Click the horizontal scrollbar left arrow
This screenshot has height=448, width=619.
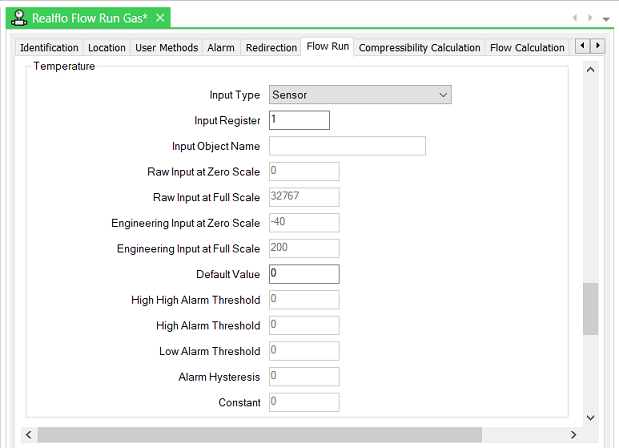(x=28, y=435)
